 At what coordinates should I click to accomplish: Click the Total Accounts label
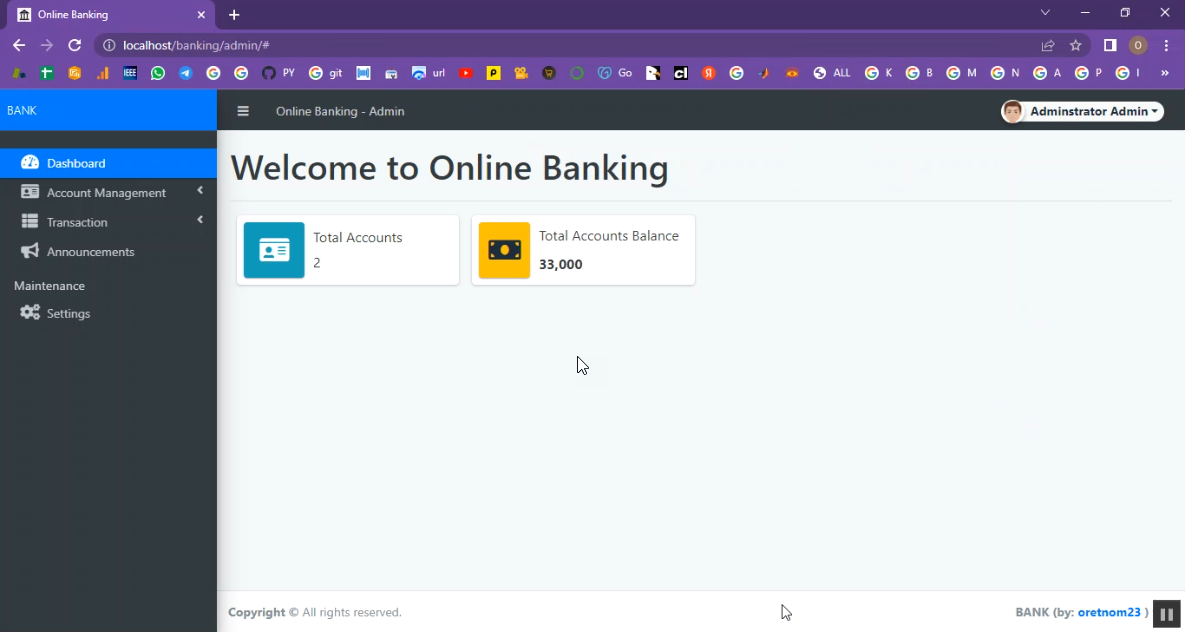pyautogui.click(x=357, y=237)
